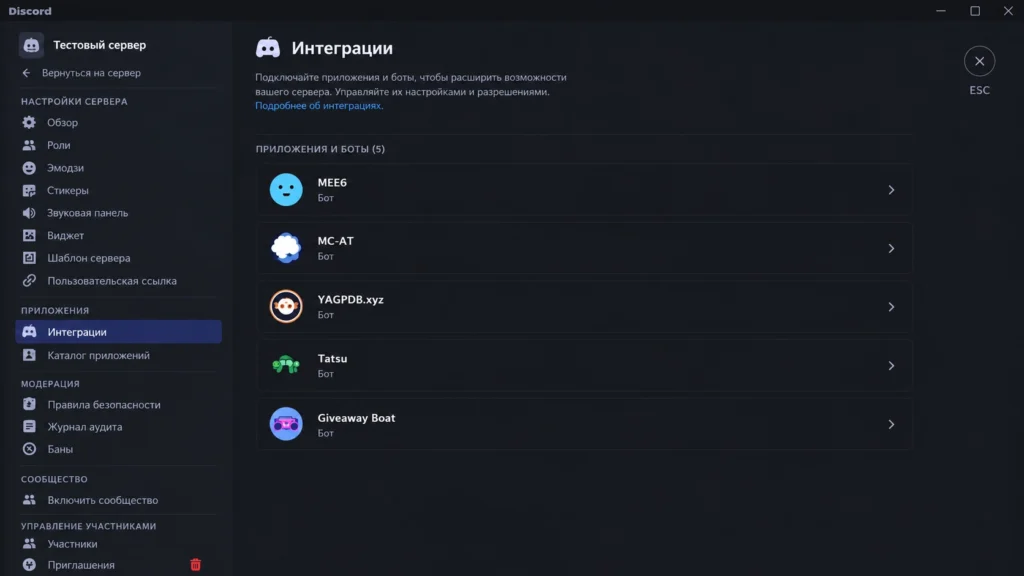Open the Обзор settings section
This screenshot has height=576, width=1024.
tap(118, 122)
